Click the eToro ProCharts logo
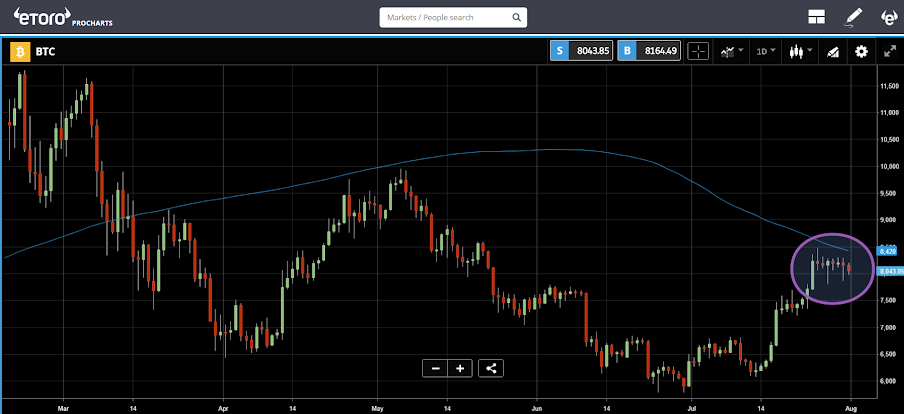Screen dimensions: 904x414 click(x=62, y=18)
